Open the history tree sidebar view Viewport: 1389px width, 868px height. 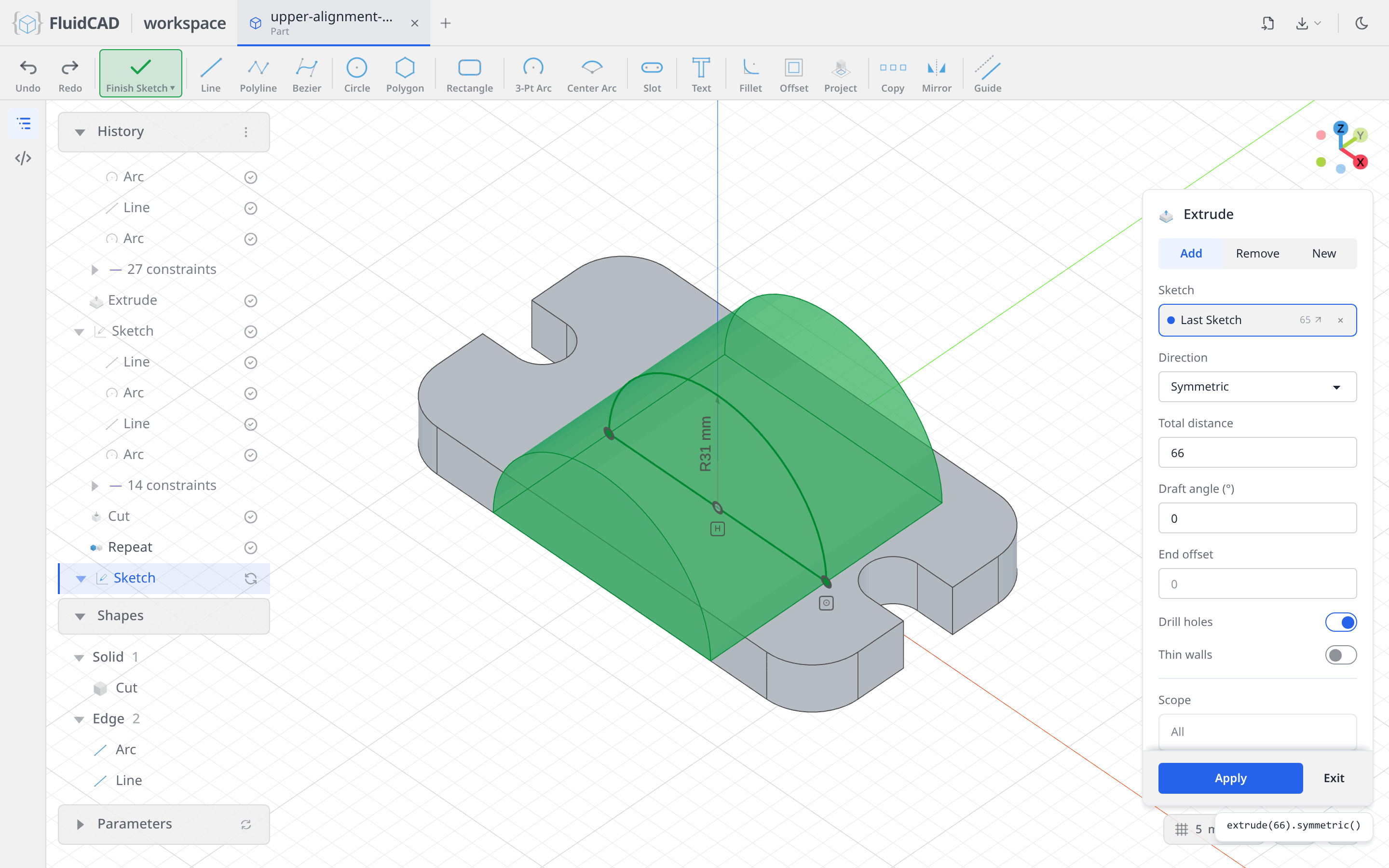(23, 123)
